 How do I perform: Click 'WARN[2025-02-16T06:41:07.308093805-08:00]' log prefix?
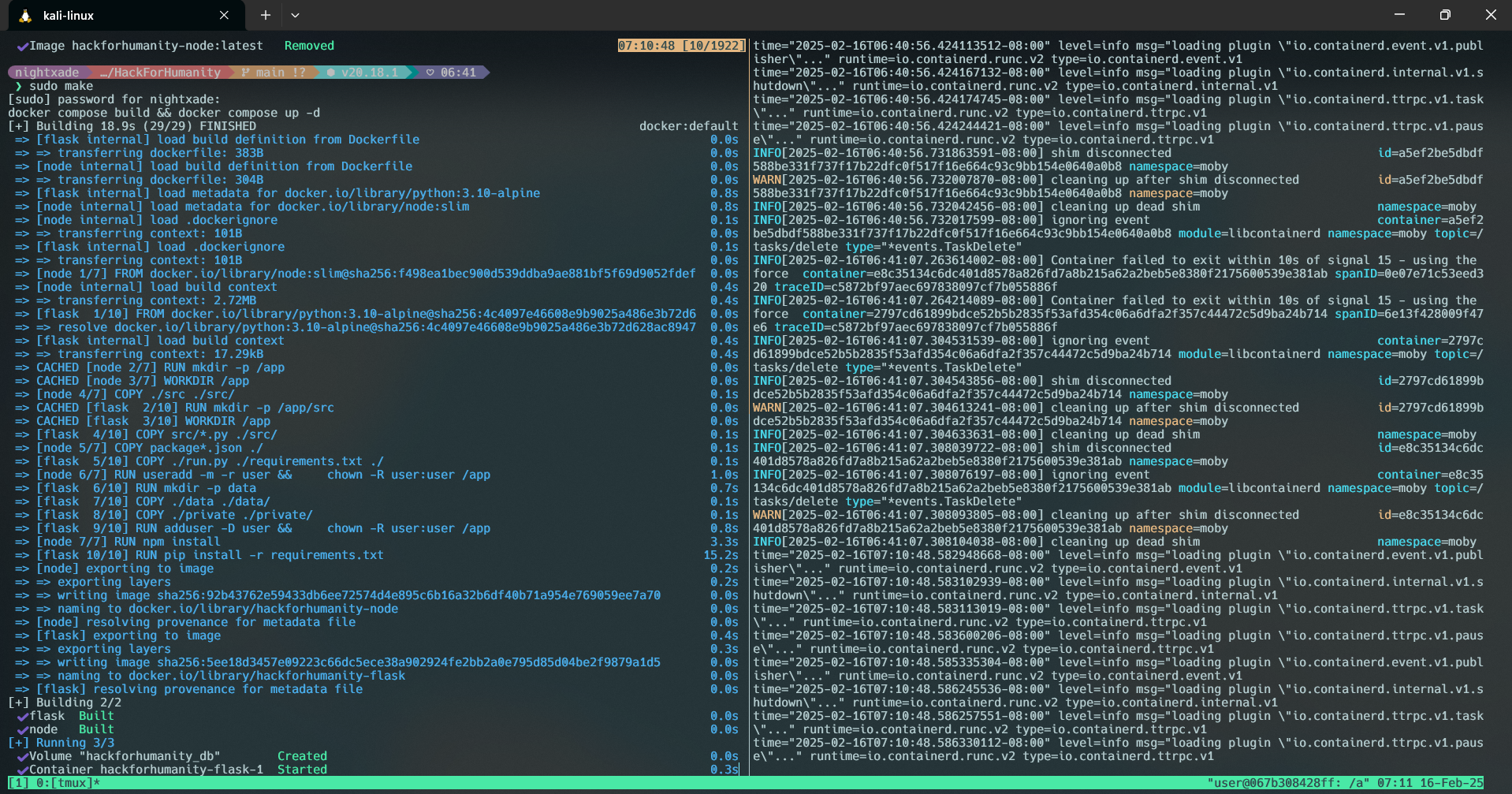(898, 515)
